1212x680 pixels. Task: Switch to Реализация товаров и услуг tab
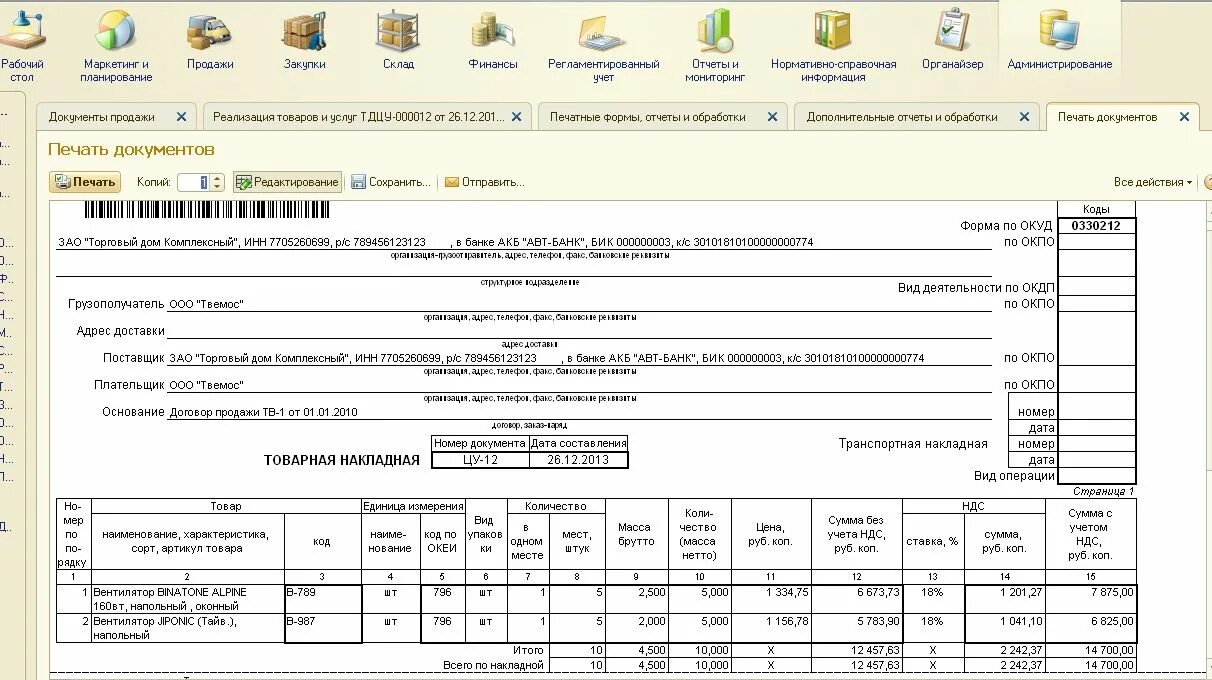tap(358, 117)
